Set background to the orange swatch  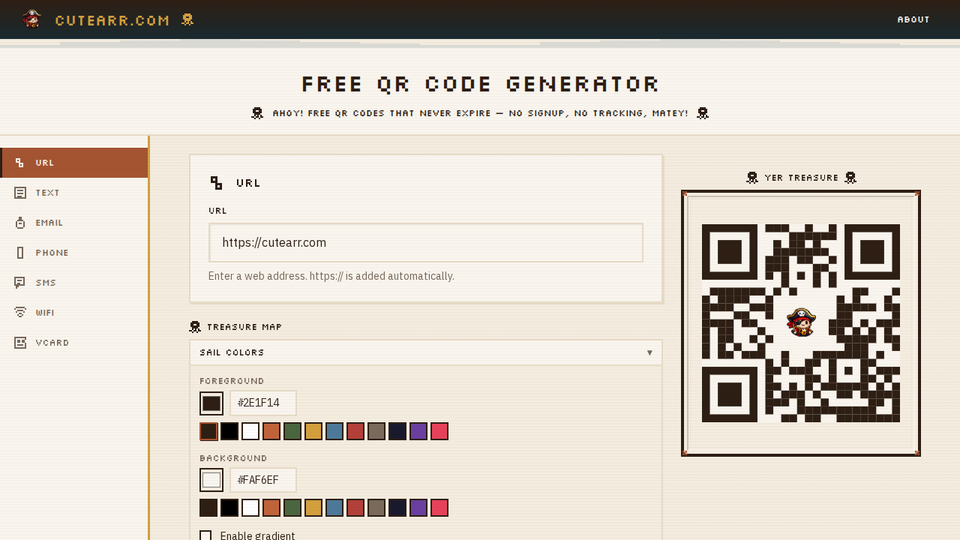click(x=271, y=508)
